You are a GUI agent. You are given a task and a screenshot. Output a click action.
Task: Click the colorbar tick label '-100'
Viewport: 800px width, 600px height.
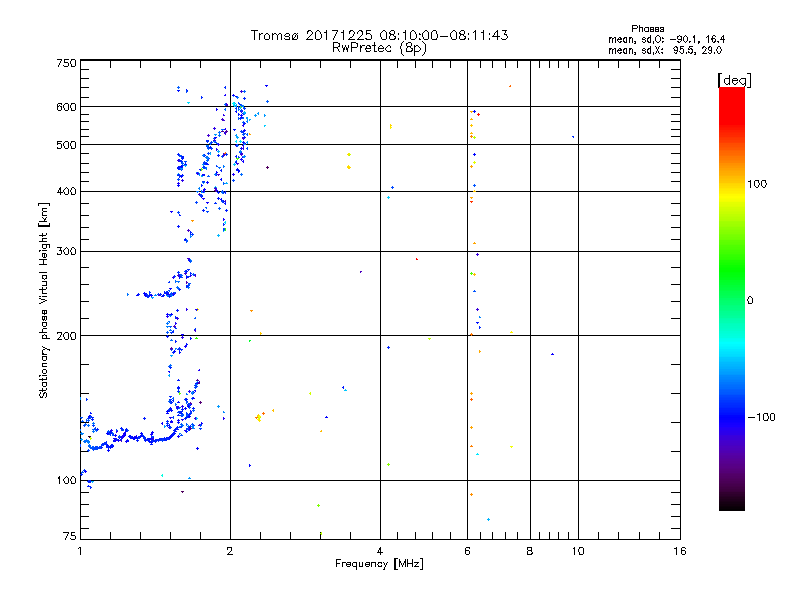pyautogui.click(x=764, y=416)
